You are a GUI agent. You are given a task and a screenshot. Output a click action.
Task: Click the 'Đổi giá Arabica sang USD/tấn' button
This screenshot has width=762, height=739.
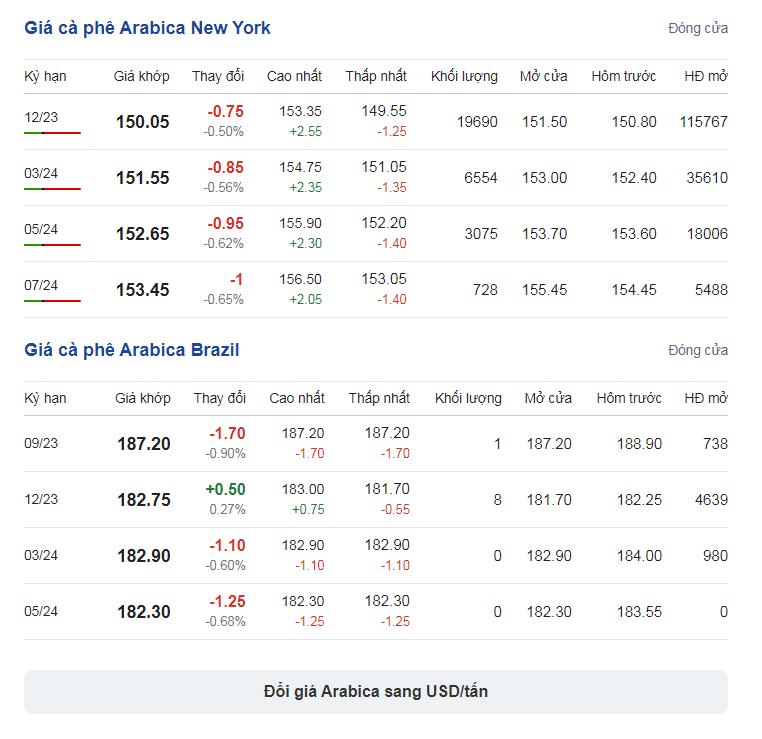point(376,692)
